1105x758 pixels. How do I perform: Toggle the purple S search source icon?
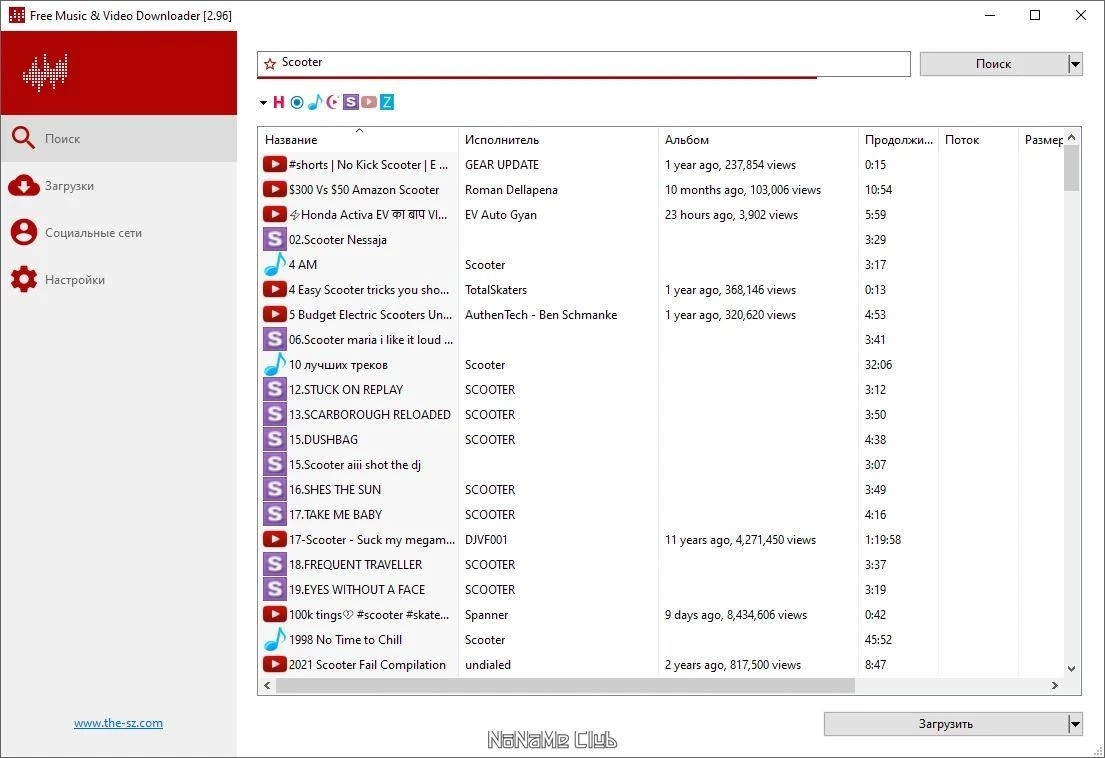coord(350,102)
